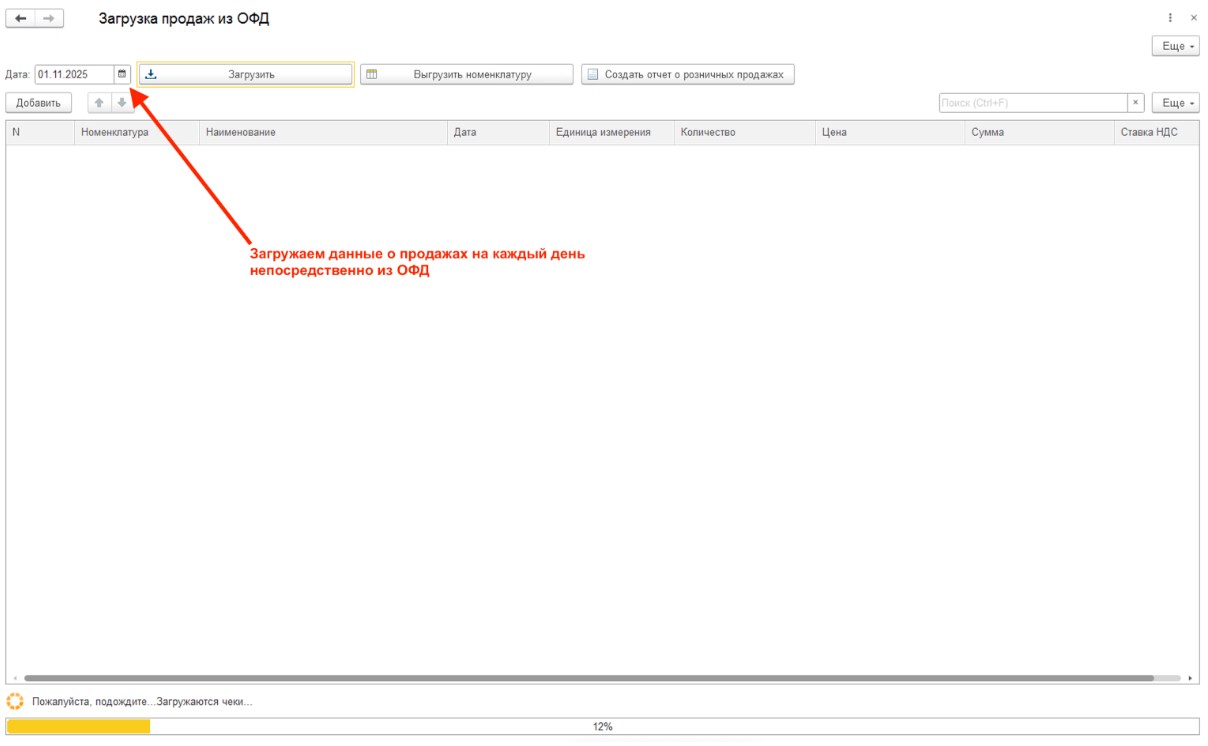Image resolution: width=1208 pixels, height=746 pixels.
Task: Click the Сумма column header
Action: [x=1040, y=132]
